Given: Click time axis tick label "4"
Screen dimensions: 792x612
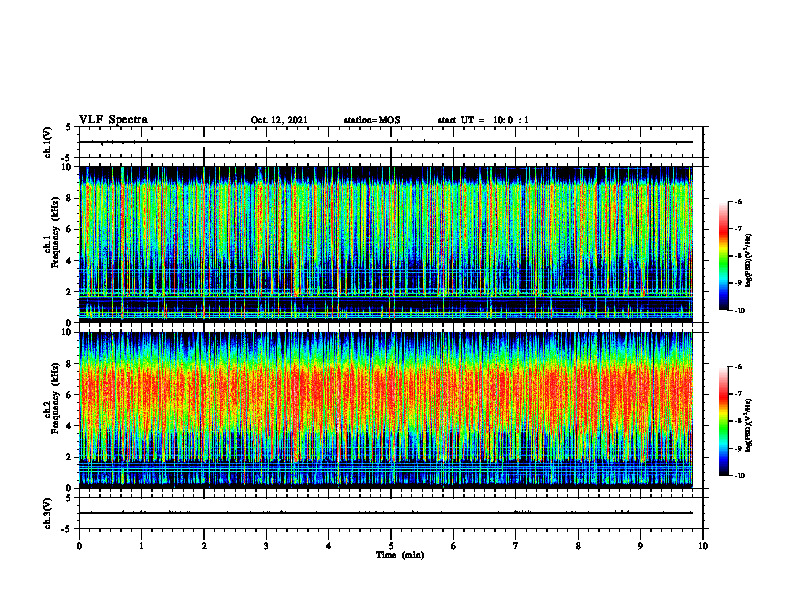Looking at the screenshot, I should (329, 546).
